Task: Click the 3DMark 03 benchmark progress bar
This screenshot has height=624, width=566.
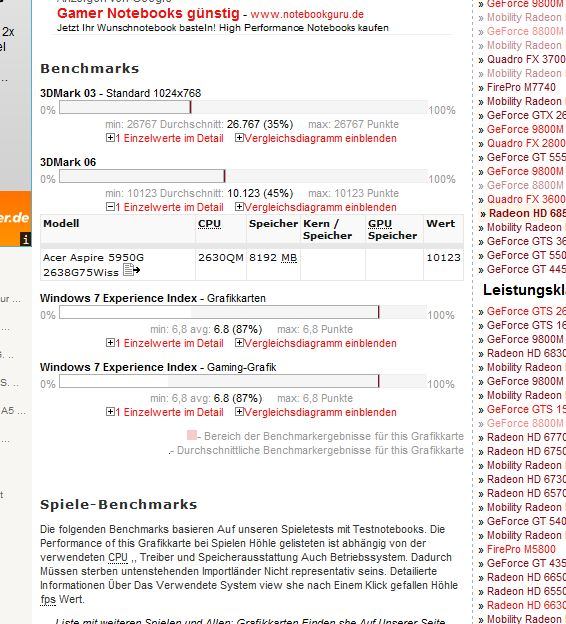Action: [243, 107]
